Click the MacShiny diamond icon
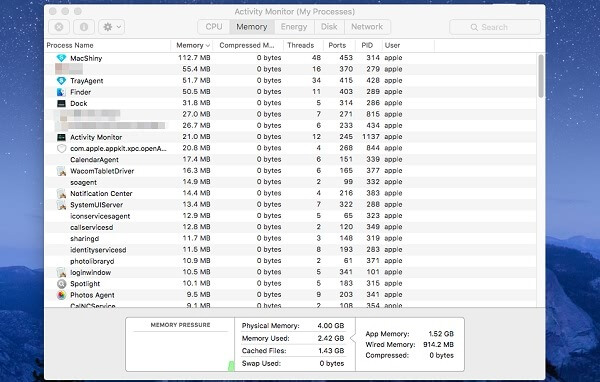The height and width of the screenshot is (382, 600). click(61, 58)
